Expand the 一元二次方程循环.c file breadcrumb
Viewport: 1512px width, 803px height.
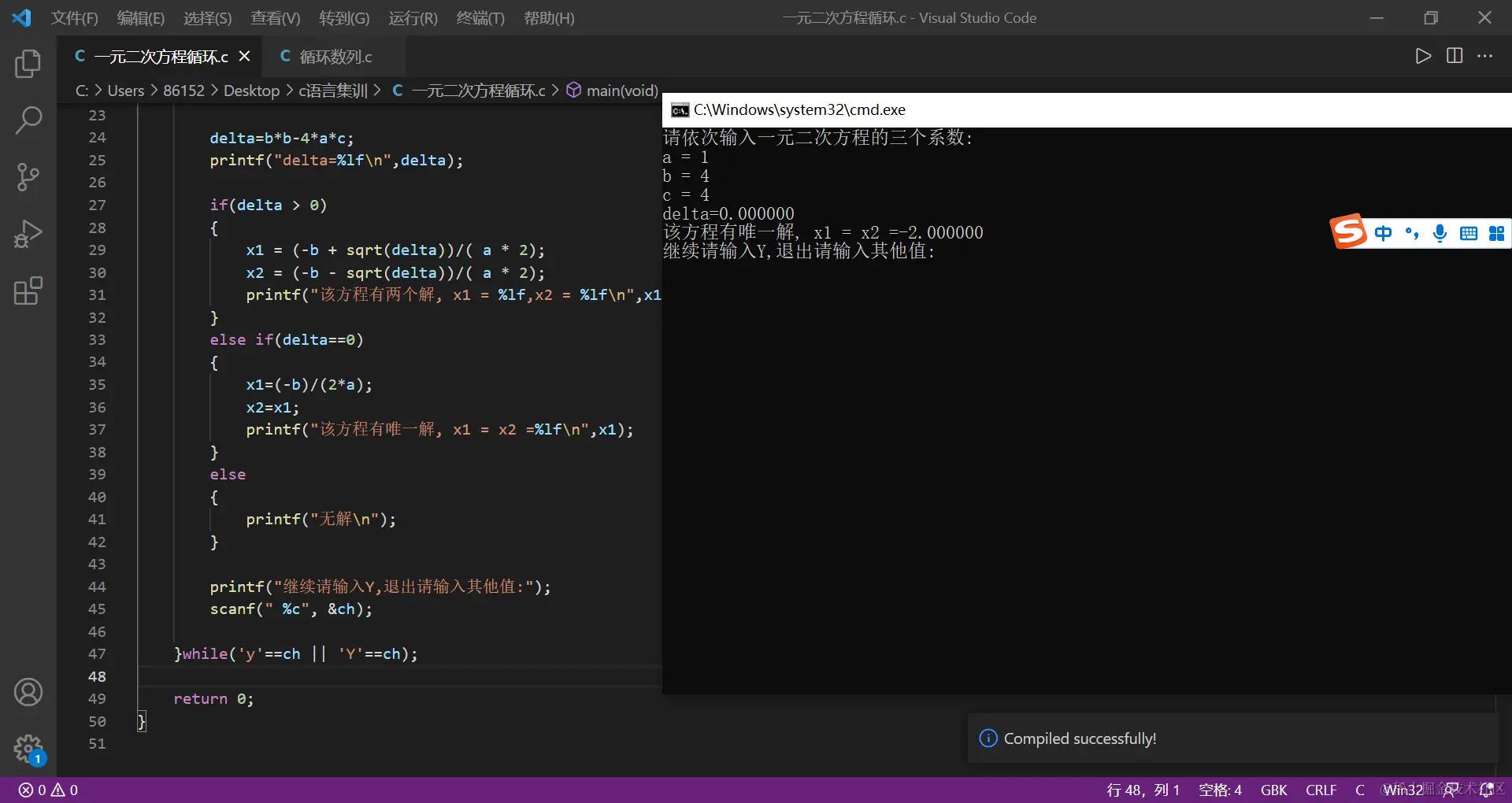[469, 91]
